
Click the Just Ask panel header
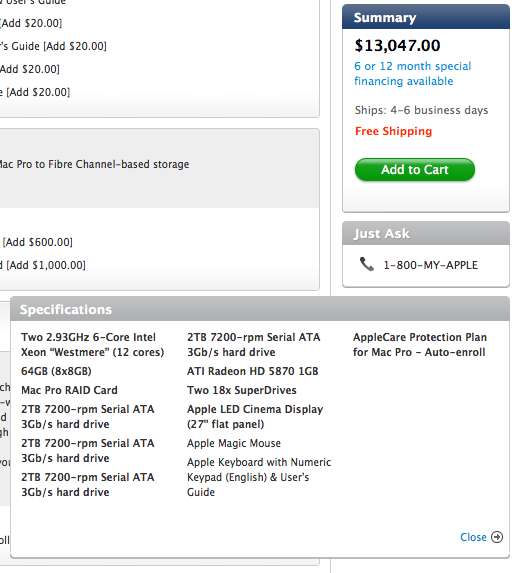[x=426, y=233]
